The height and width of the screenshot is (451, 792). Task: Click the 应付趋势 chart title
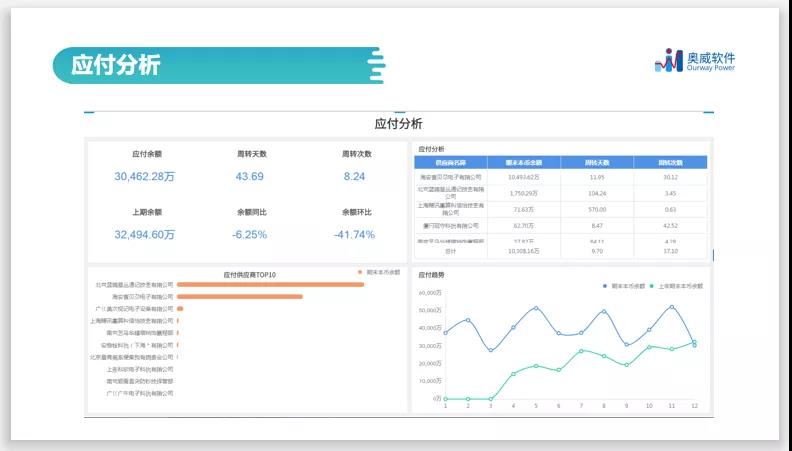(x=431, y=275)
